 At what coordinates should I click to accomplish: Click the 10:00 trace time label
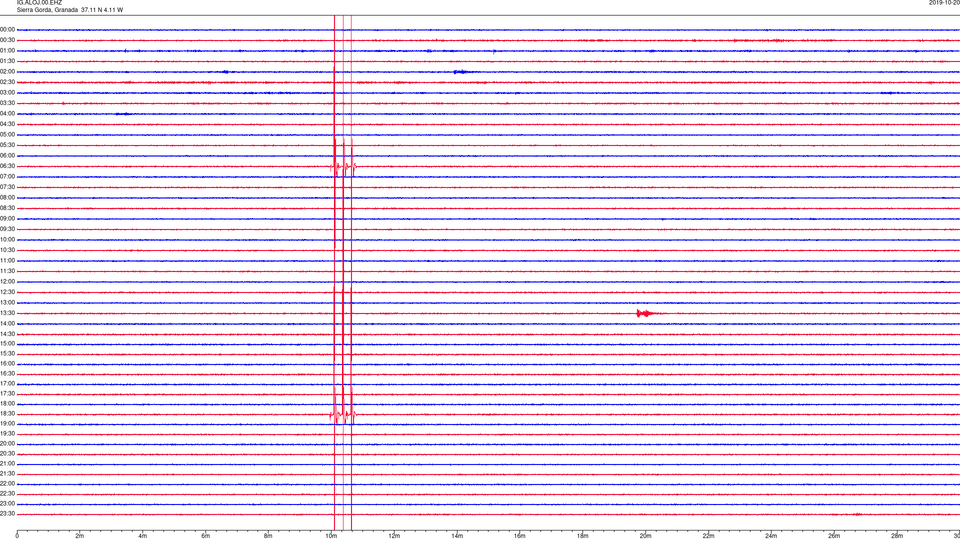pyautogui.click(x=7, y=240)
